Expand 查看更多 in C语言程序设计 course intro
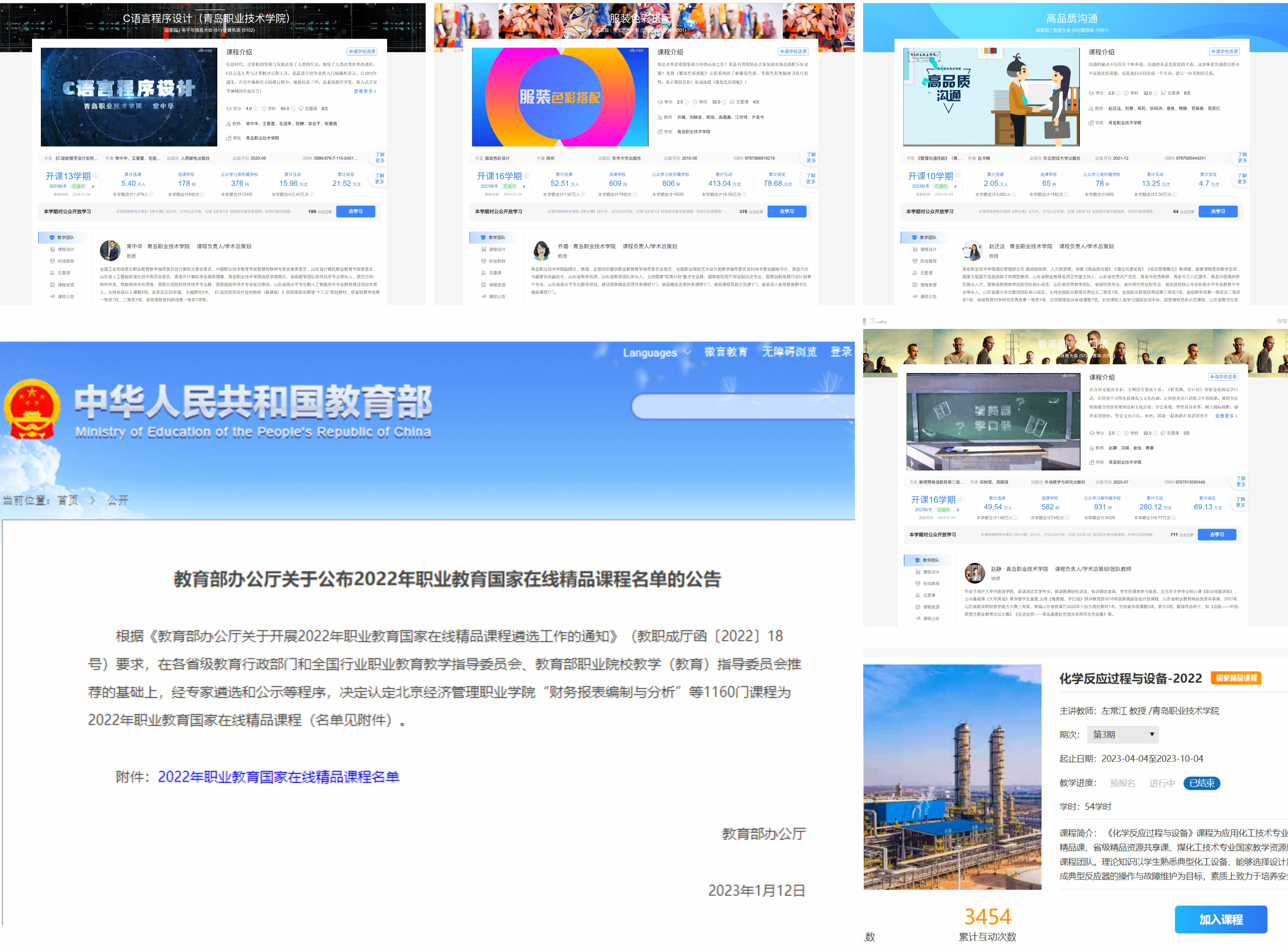 [x=365, y=91]
